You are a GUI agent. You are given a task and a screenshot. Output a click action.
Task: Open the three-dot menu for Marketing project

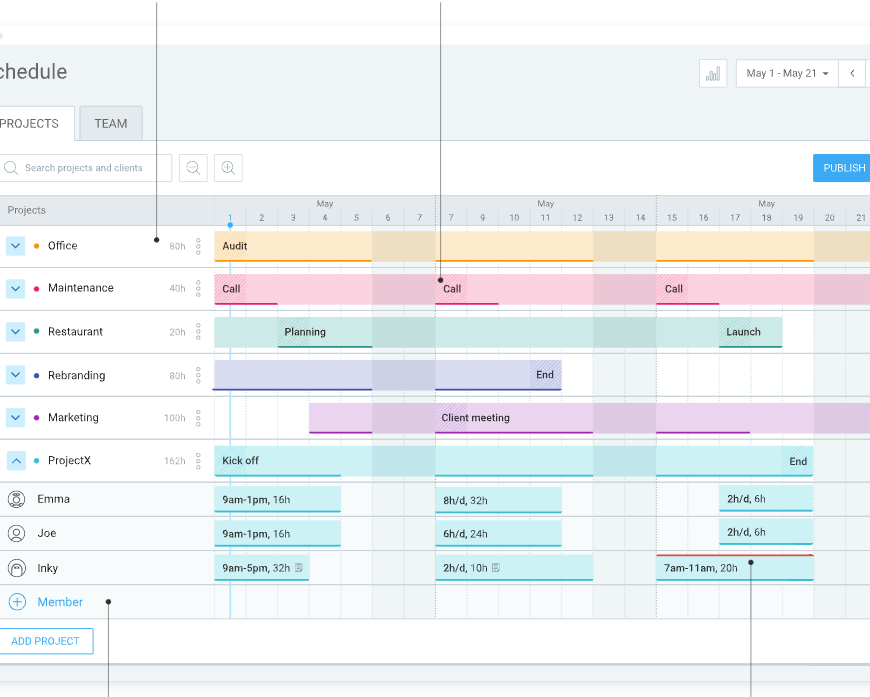(x=198, y=418)
